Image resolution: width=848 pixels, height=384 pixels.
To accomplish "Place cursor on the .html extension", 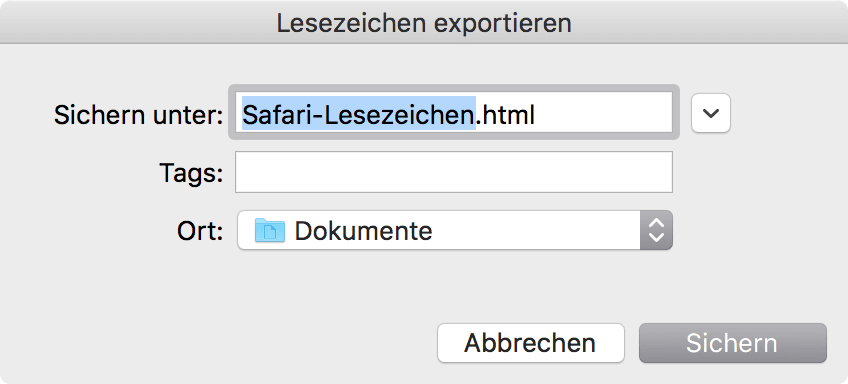I will [505, 114].
